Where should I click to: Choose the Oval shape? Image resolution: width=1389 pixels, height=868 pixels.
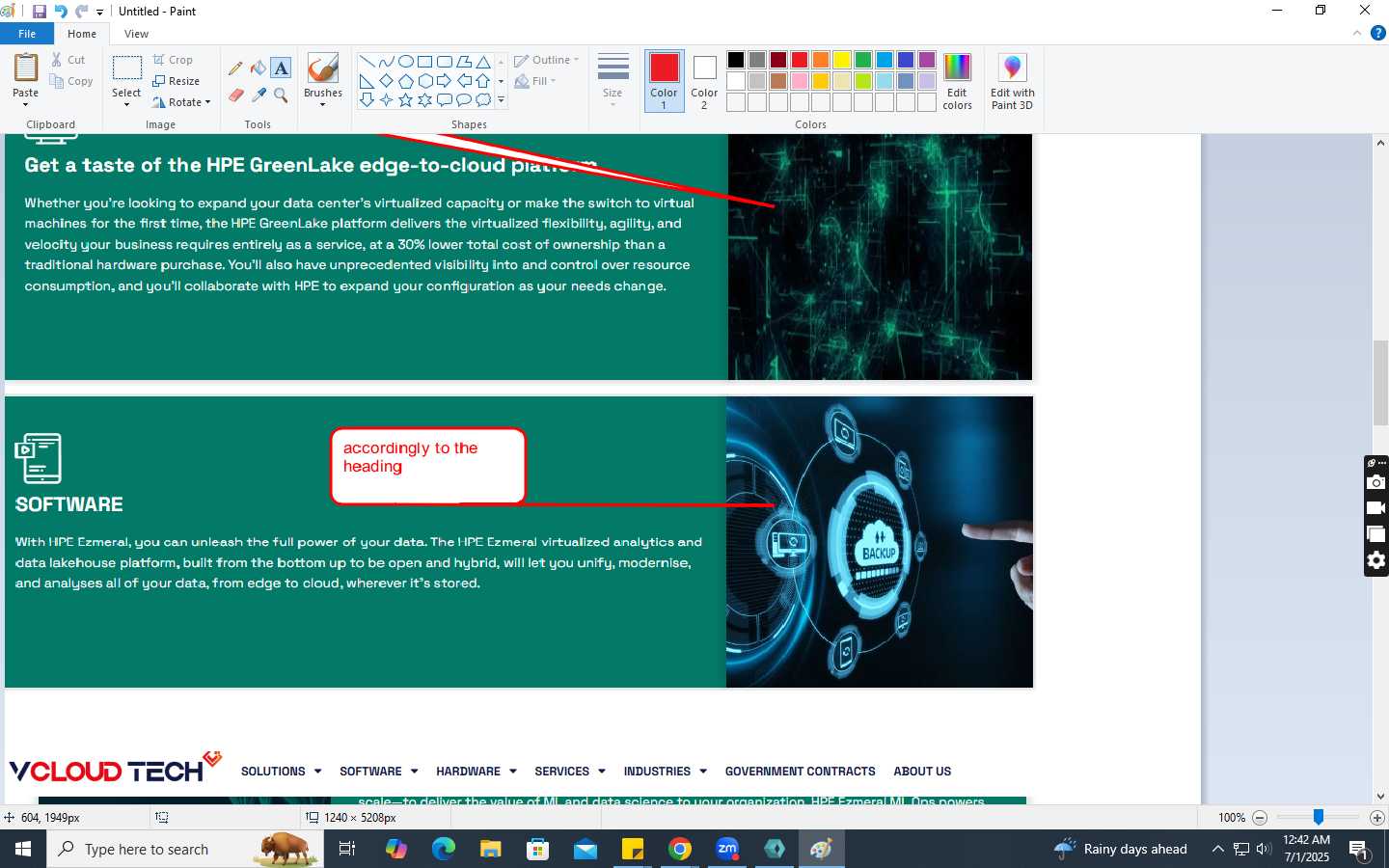(405, 62)
